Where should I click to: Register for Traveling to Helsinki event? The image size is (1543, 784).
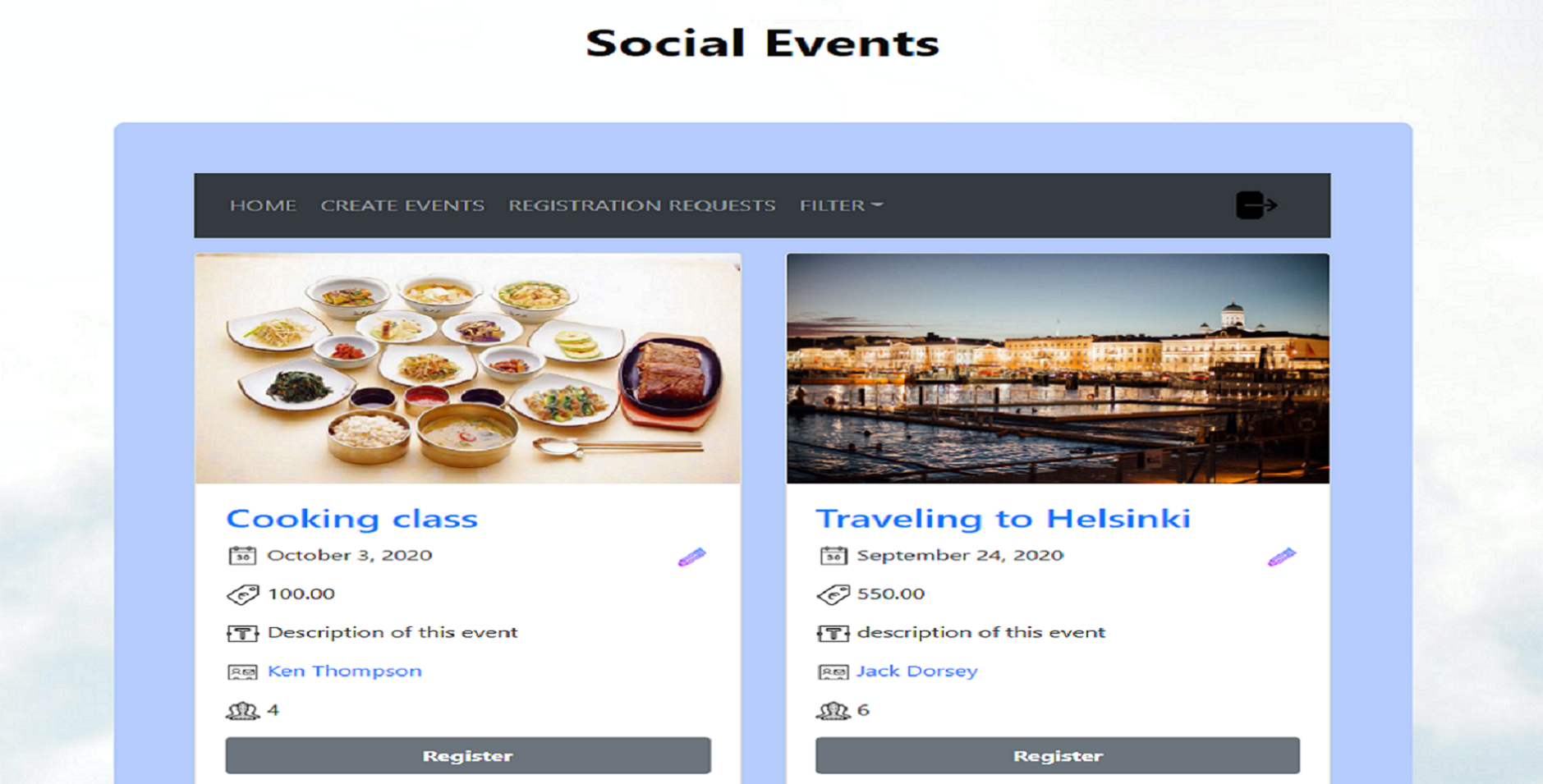[1058, 755]
